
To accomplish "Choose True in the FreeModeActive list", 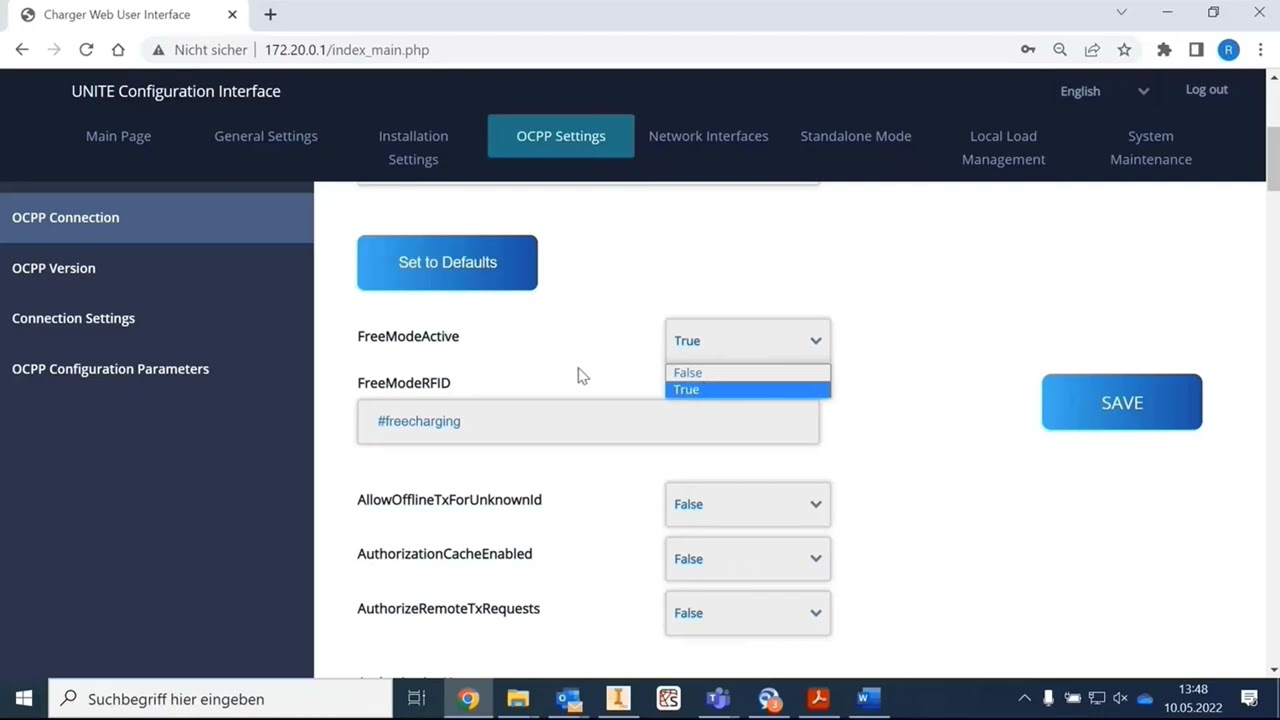I will [x=748, y=390].
